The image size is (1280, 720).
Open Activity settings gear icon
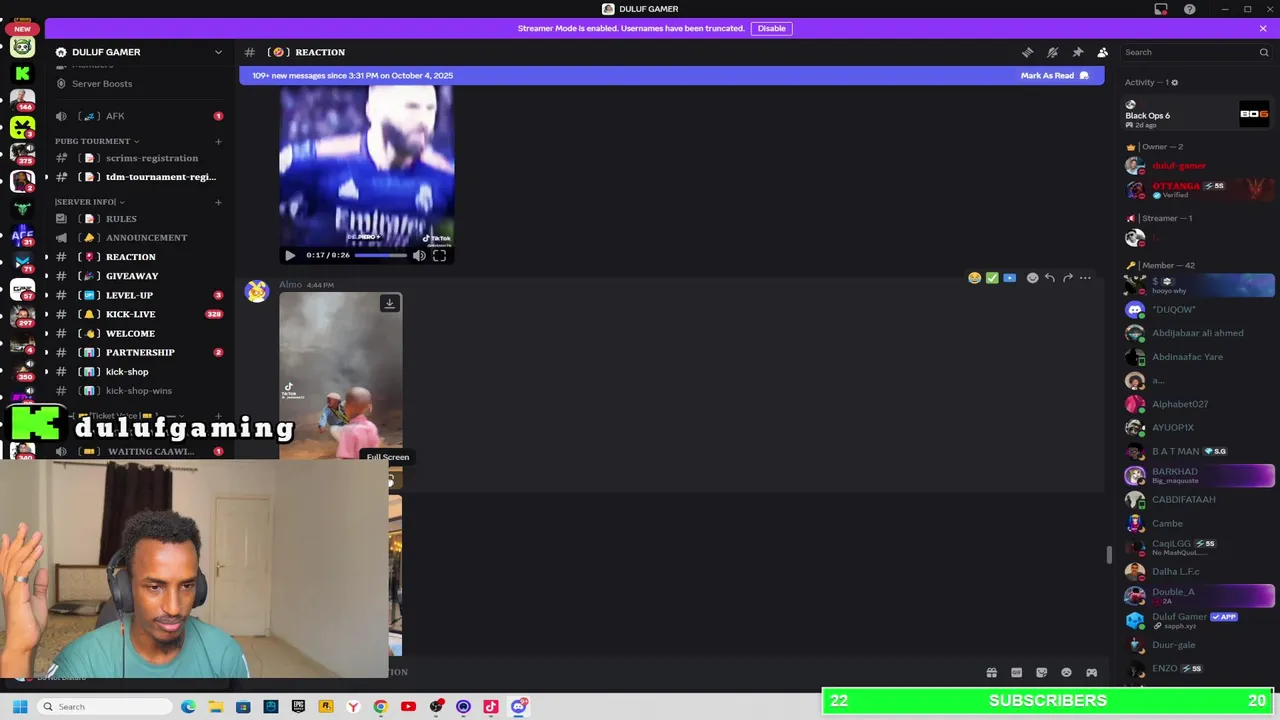[1174, 82]
